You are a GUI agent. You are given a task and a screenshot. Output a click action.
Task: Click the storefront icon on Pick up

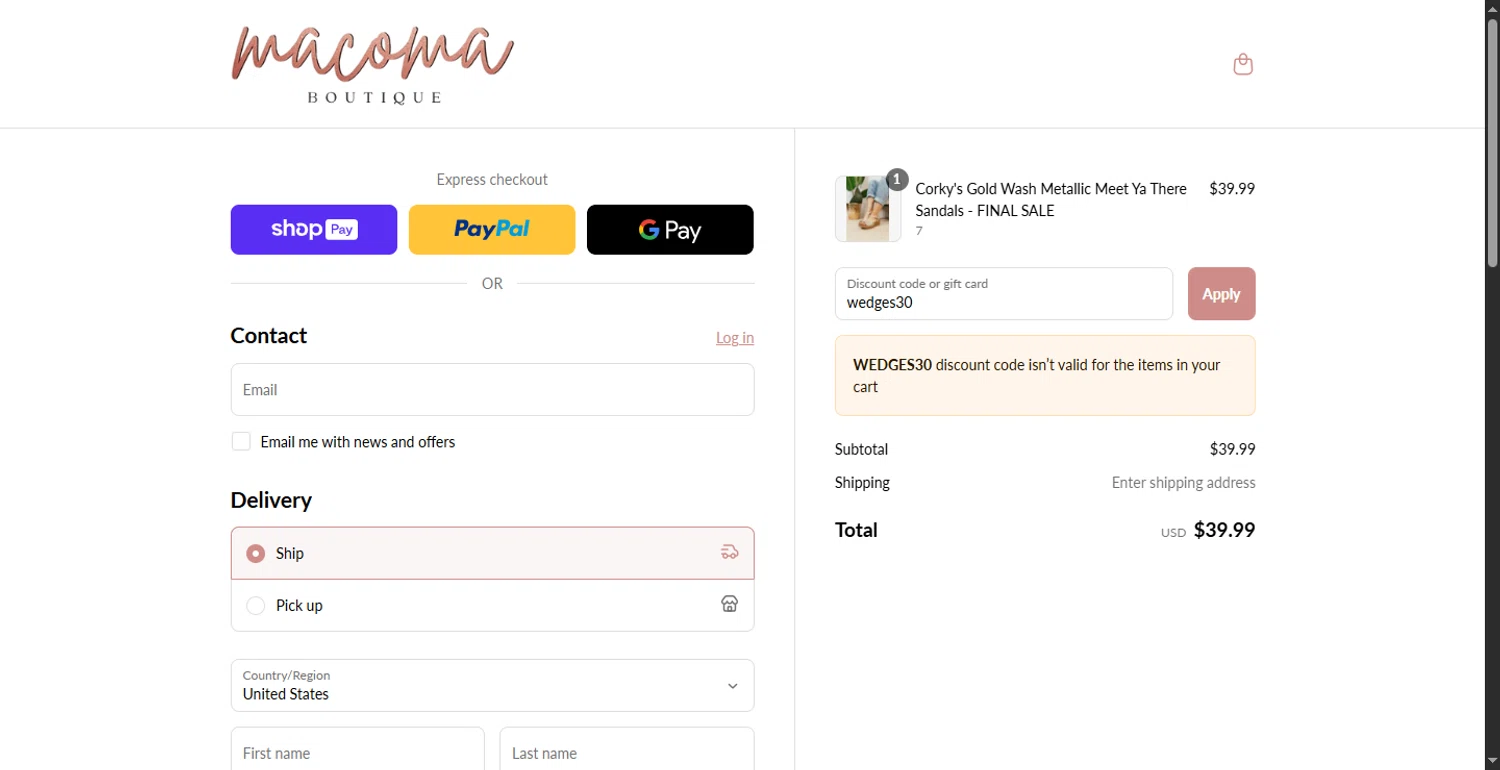click(x=730, y=604)
